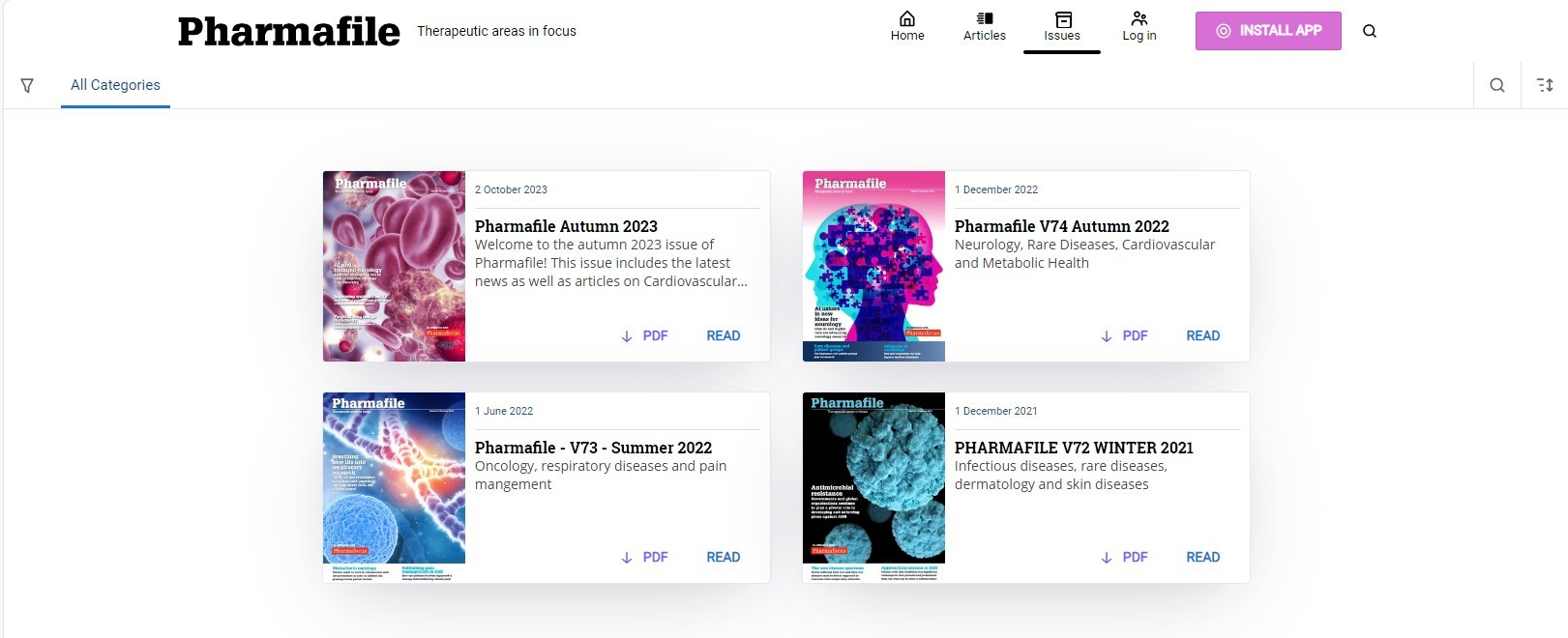1568x638 pixels.
Task: Open the Articles section icon
Action: [x=984, y=18]
